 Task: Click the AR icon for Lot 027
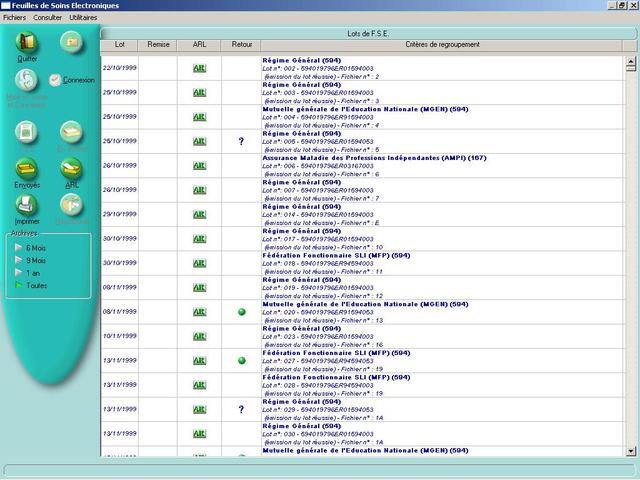[x=200, y=360]
